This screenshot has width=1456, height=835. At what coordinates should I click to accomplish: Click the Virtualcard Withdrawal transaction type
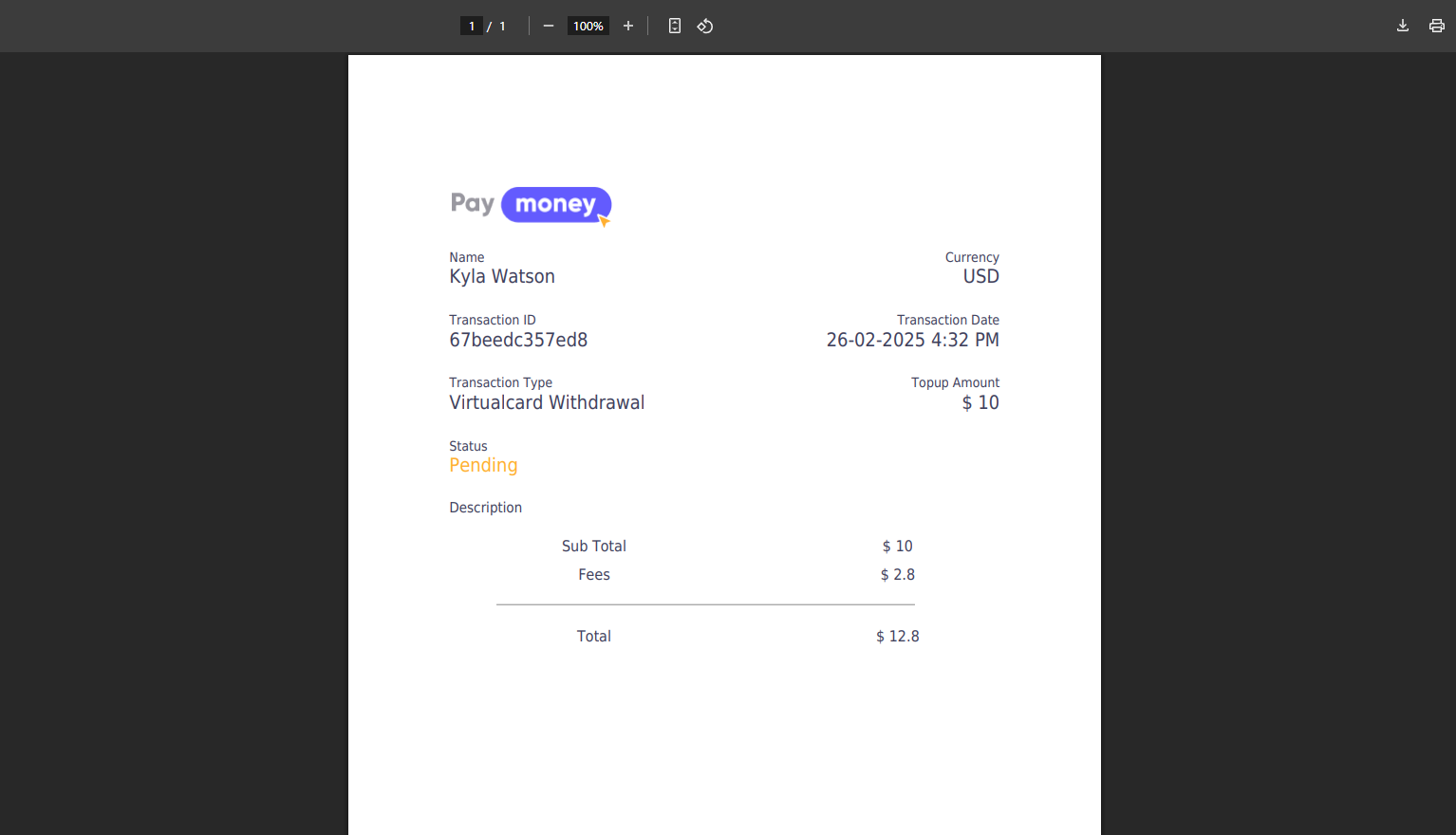pyautogui.click(x=547, y=402)
